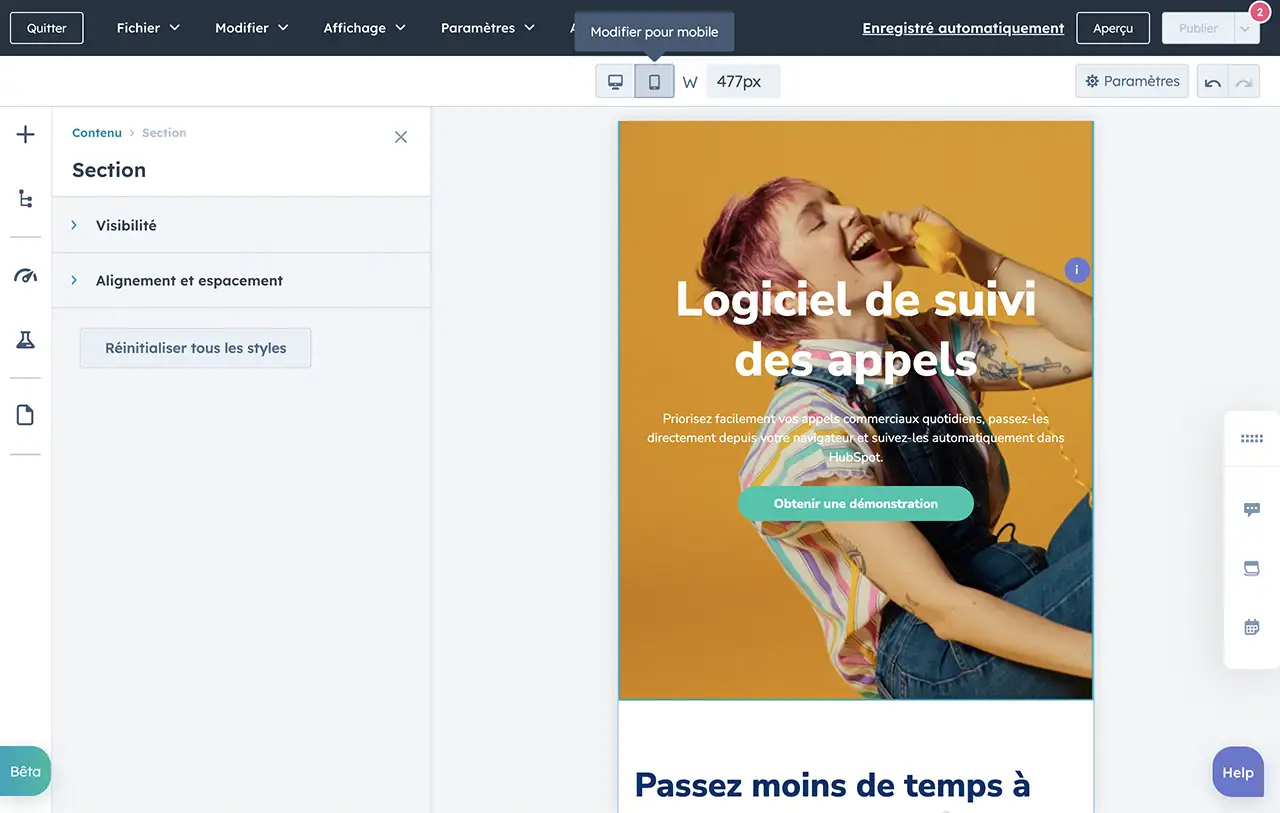Click the calendar icon on right panel

(1251, 627)
